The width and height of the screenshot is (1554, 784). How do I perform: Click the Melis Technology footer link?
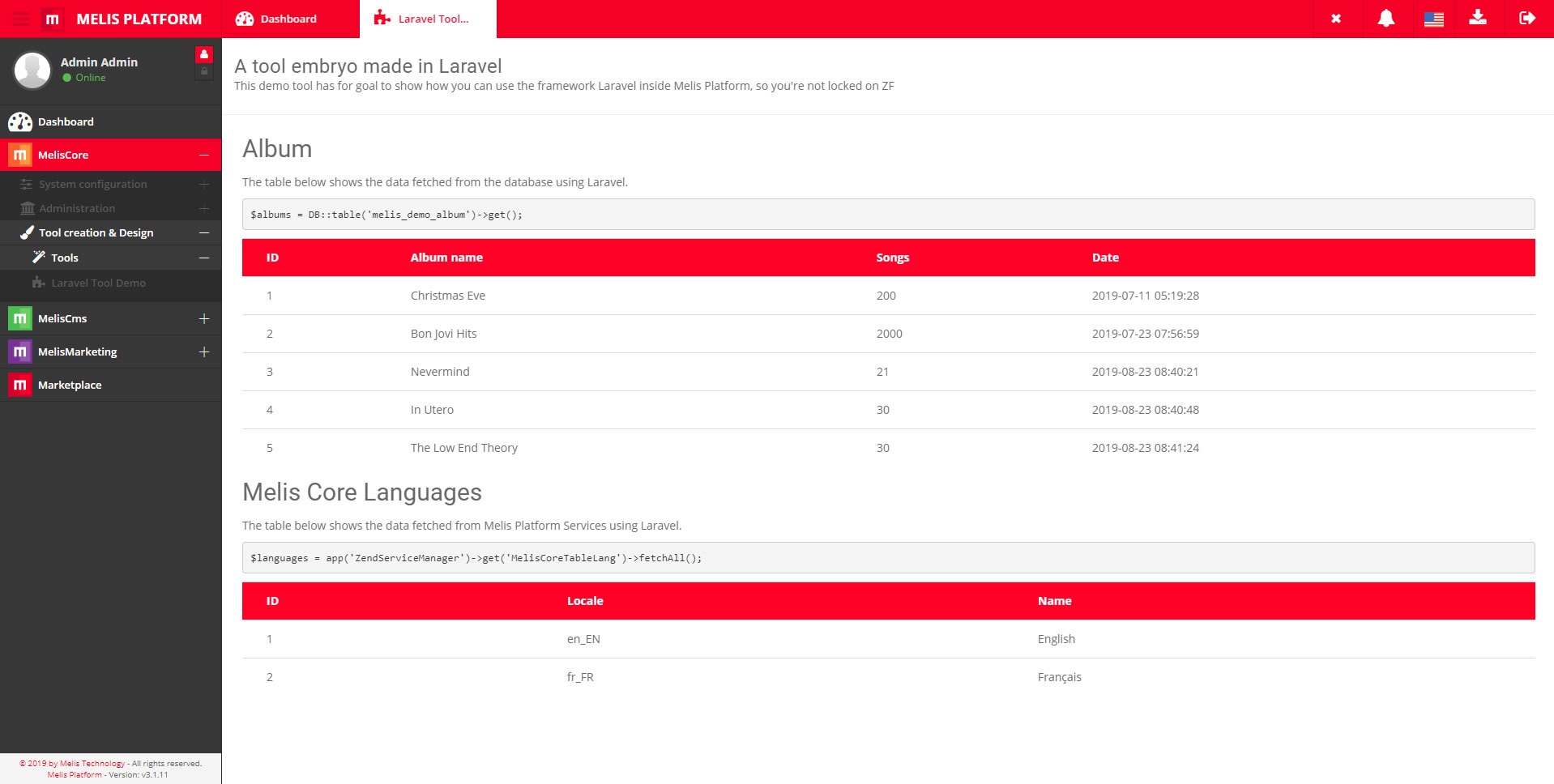pyautogui.click(x=92, y=763)
